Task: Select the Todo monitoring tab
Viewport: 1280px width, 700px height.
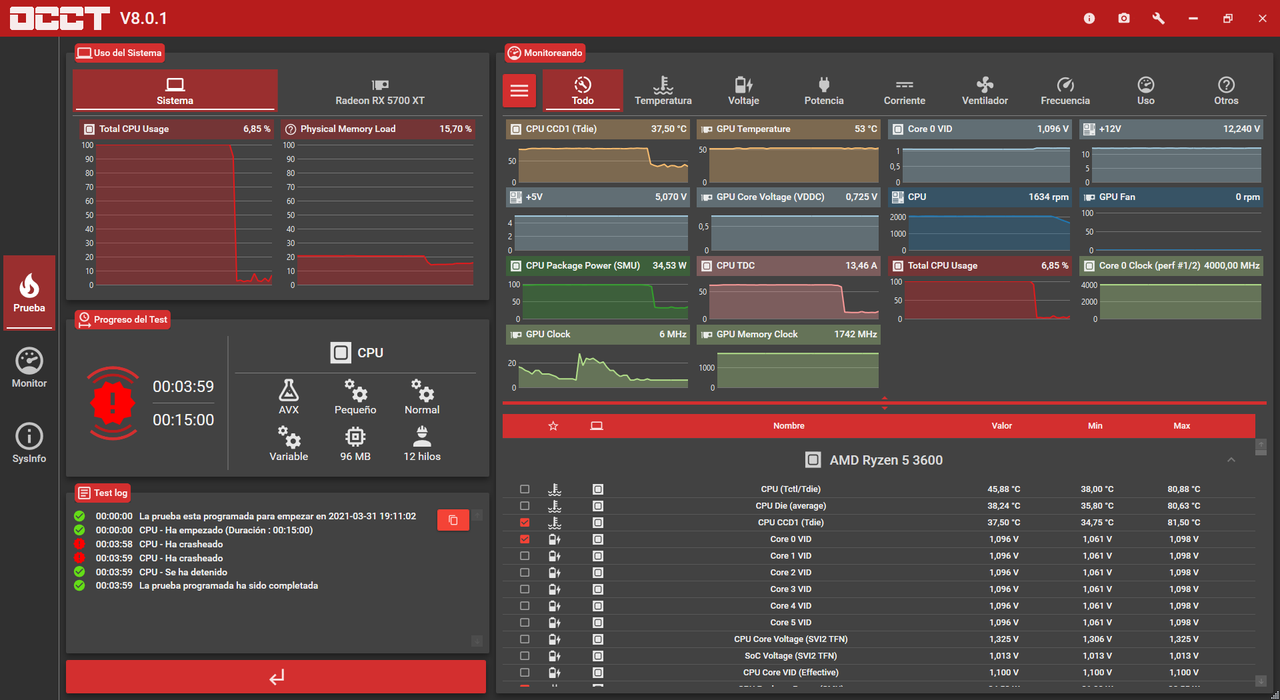Action: [x=583, y=91]
